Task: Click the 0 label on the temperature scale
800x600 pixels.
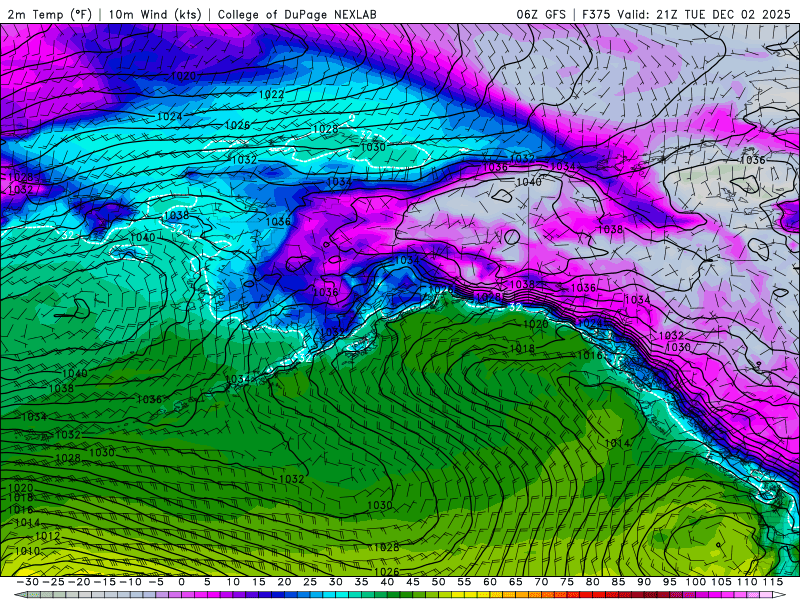Action: click(x=182, y=582)
